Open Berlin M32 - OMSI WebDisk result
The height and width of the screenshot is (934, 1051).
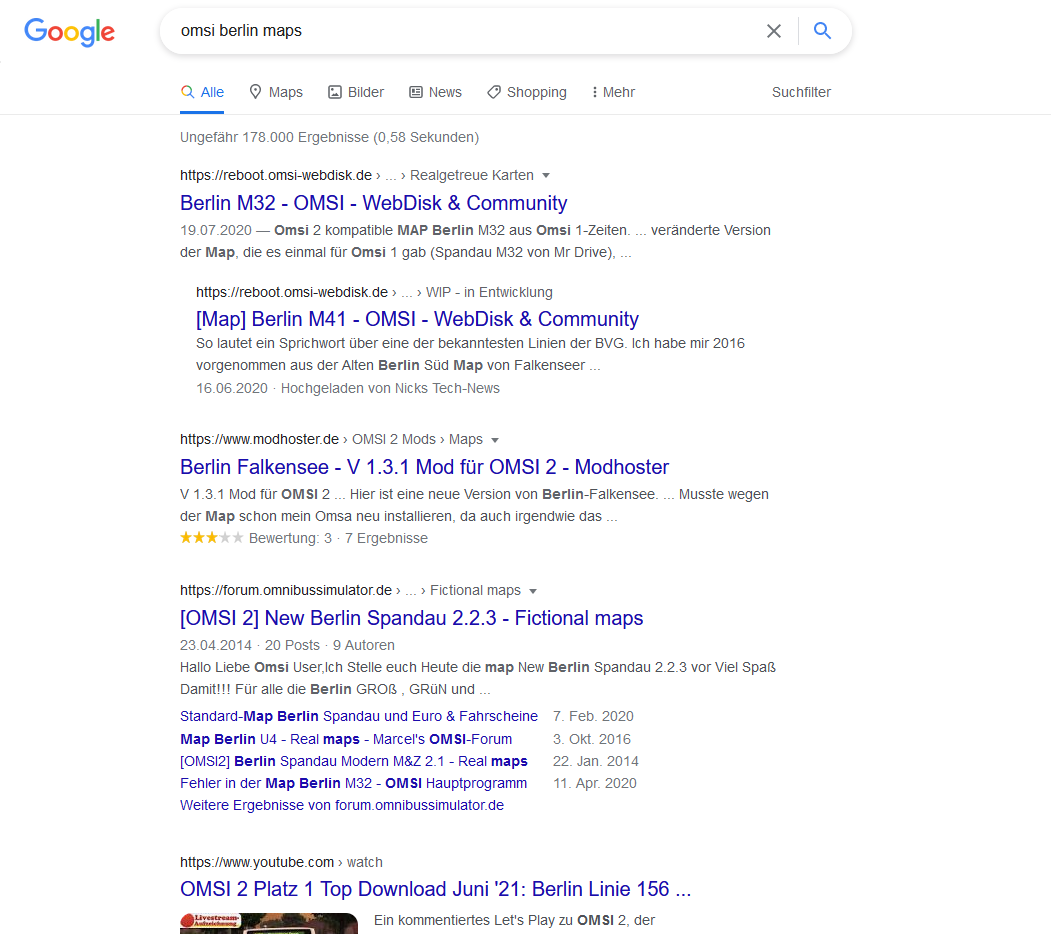(x=373, y=203)
